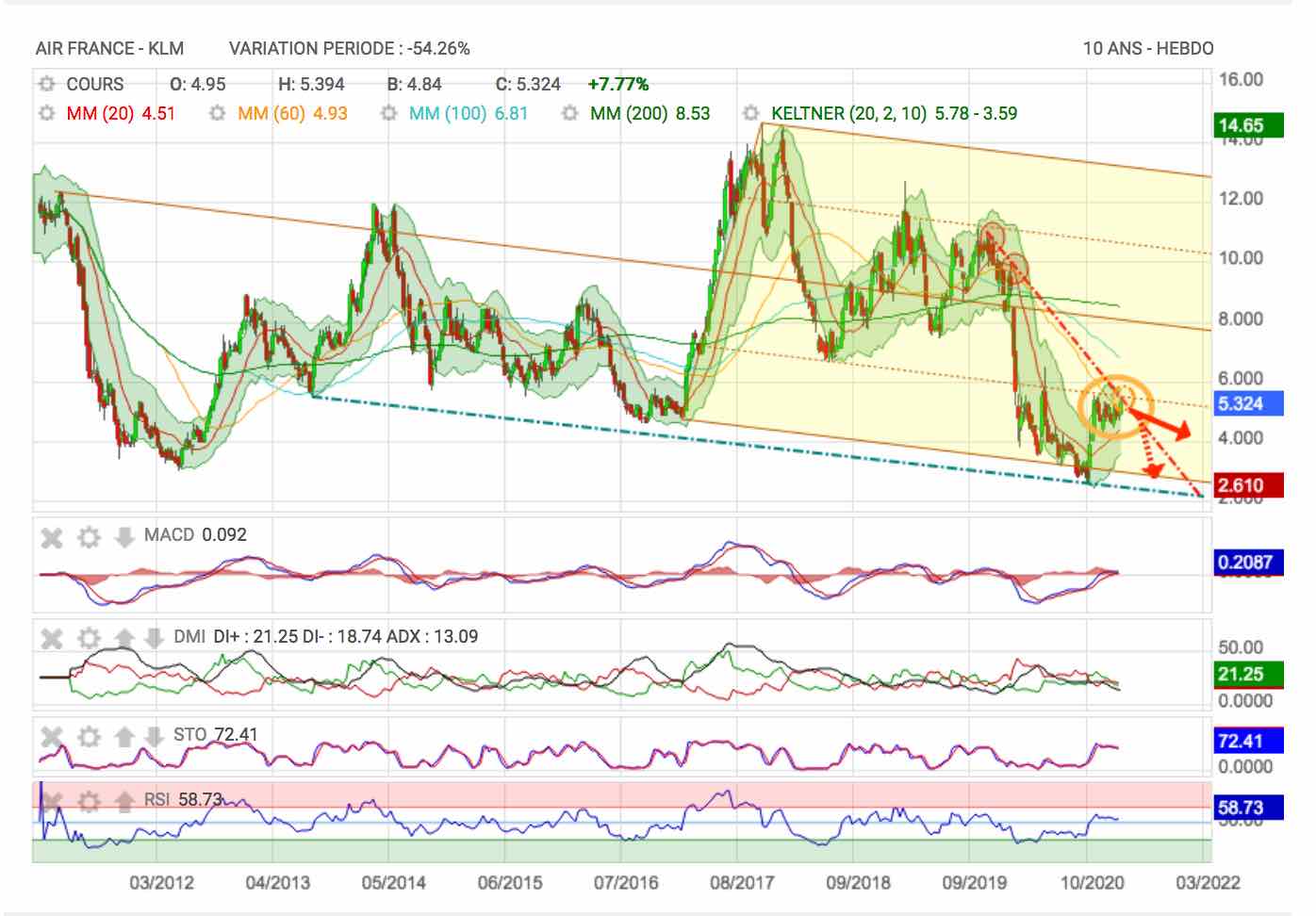
Task: Click the STO 72.41 label
Action: (x=215, y=734)
